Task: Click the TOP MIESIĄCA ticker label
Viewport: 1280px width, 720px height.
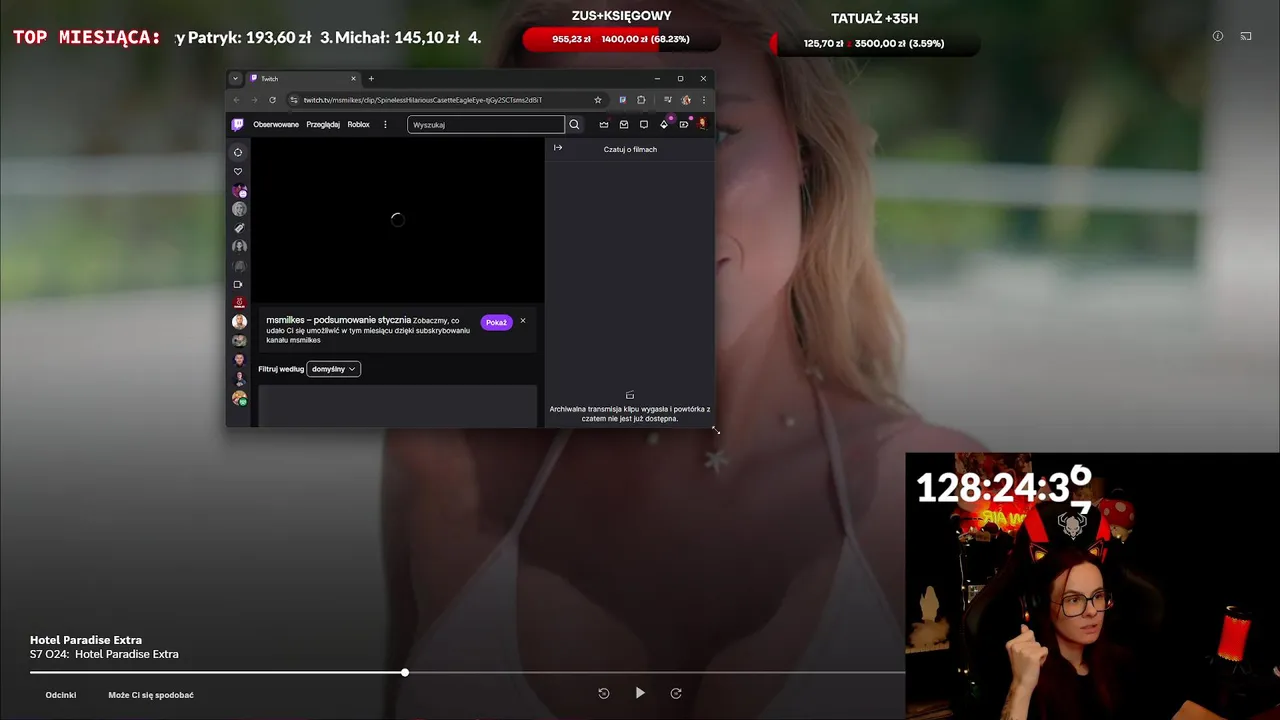Action: coord(87,37)
